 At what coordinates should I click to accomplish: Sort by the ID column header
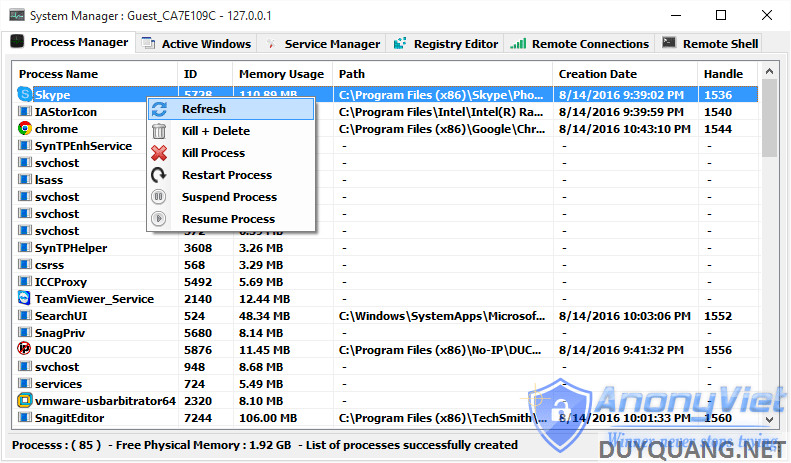click(205, 74)
